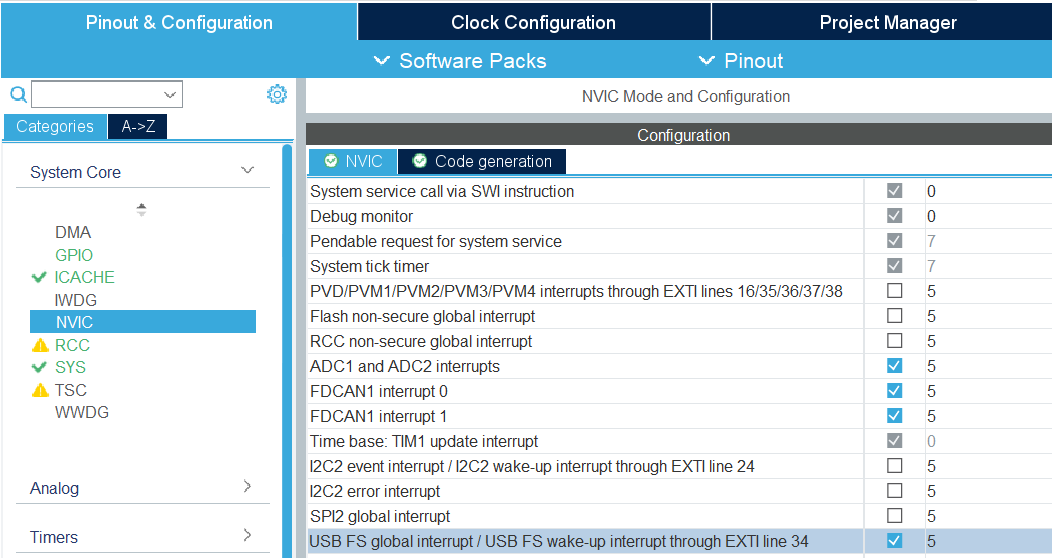1052x558 pixels.
Task: Switch to Clock Configuration tab
Action: [533, 22]
